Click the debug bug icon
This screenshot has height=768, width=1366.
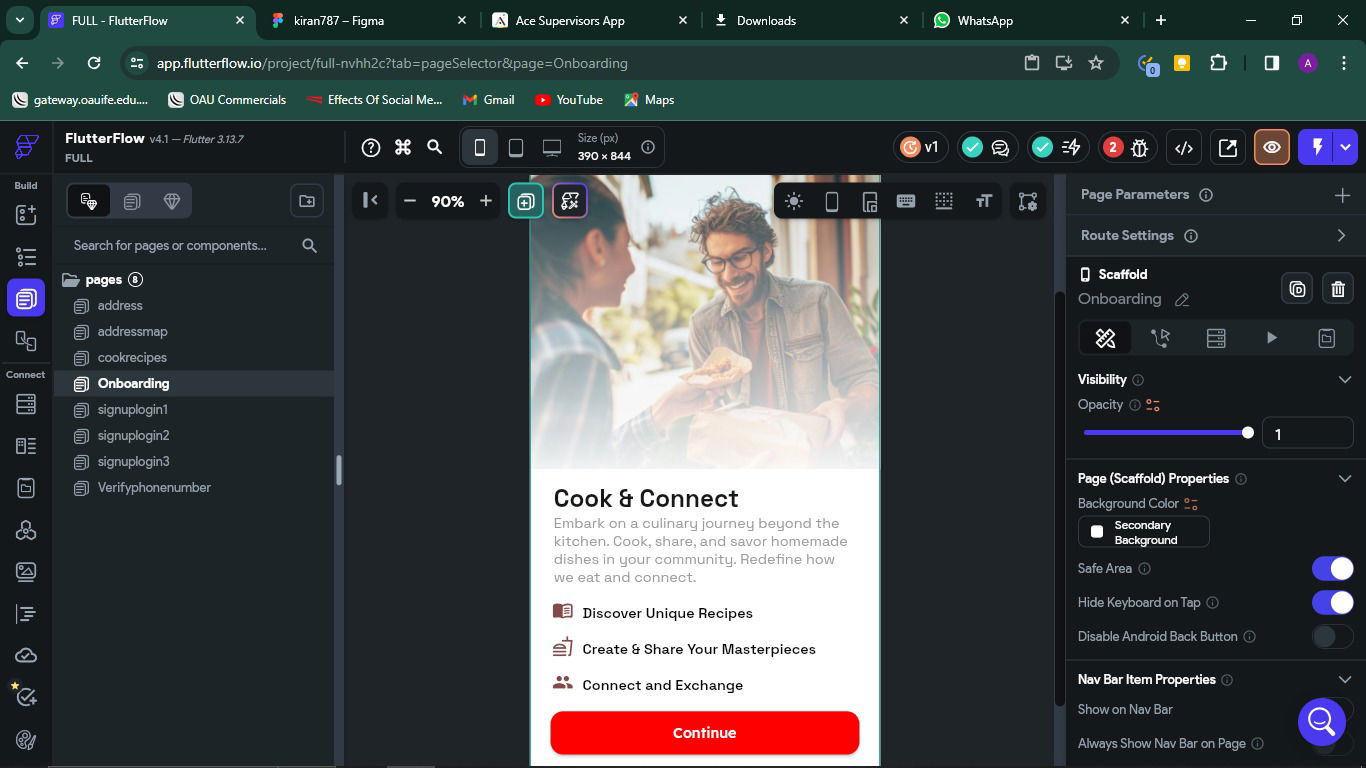[x=1139, y=147]
